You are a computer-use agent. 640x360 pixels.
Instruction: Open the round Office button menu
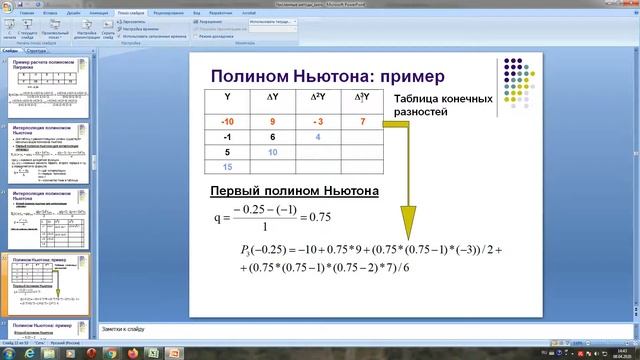[x=7, y=7]
